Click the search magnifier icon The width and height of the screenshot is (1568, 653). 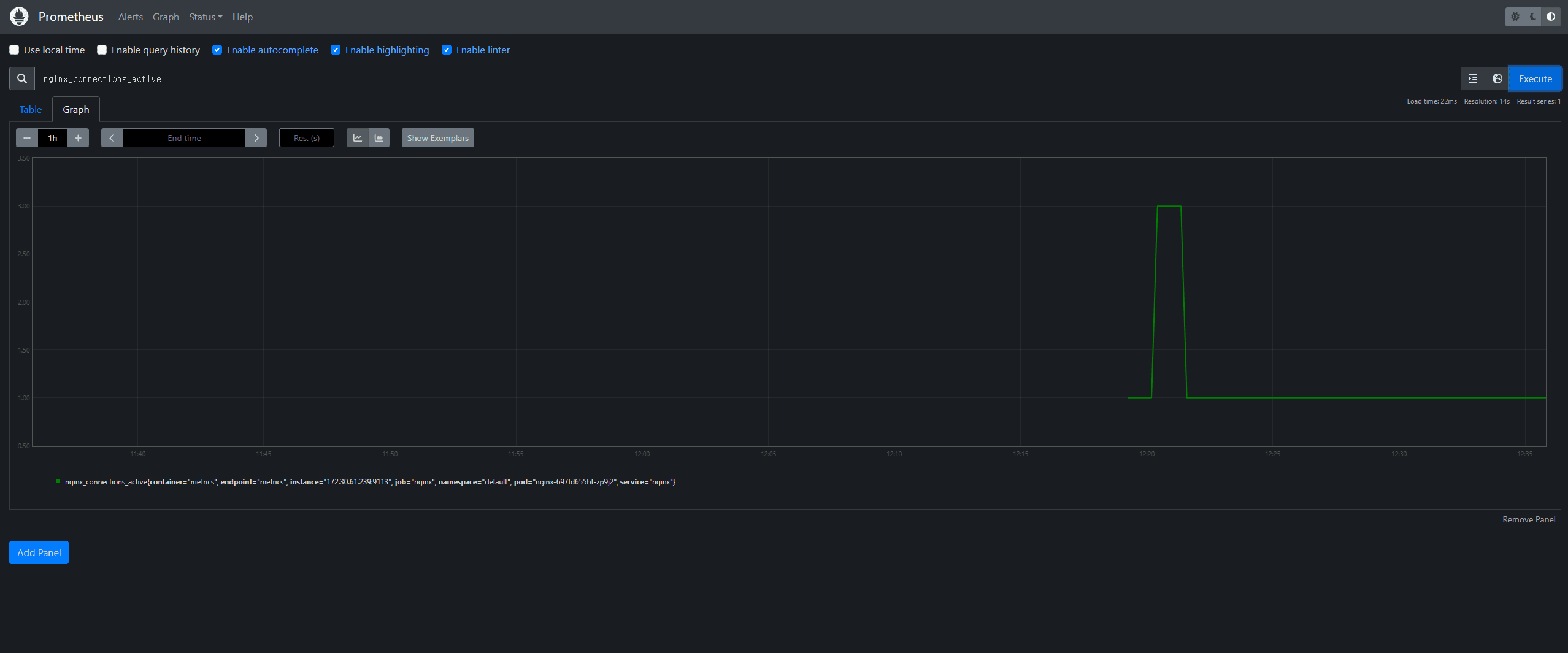(x=22, y=78)
